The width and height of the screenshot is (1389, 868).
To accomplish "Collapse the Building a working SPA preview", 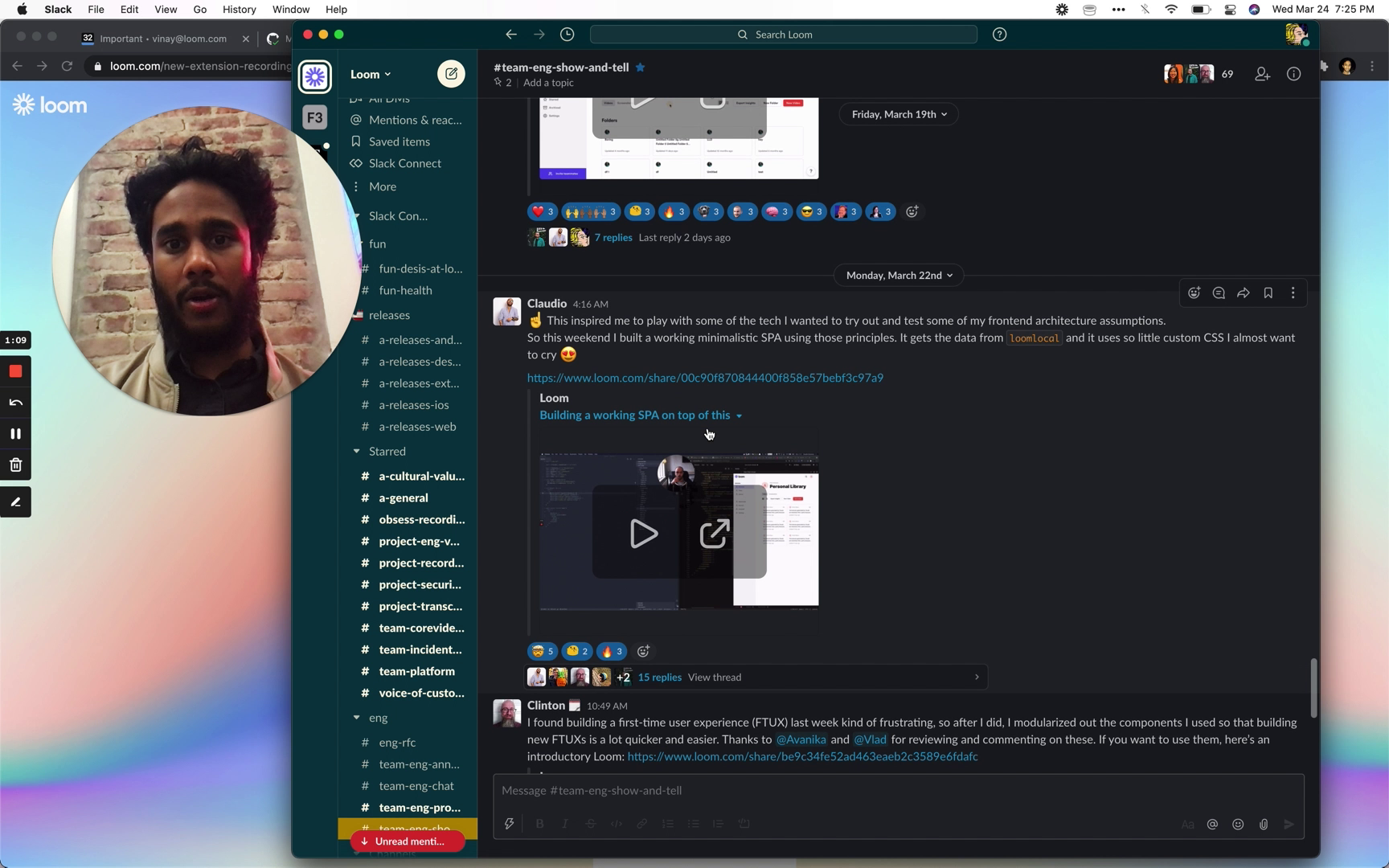I will coord(739,416).
